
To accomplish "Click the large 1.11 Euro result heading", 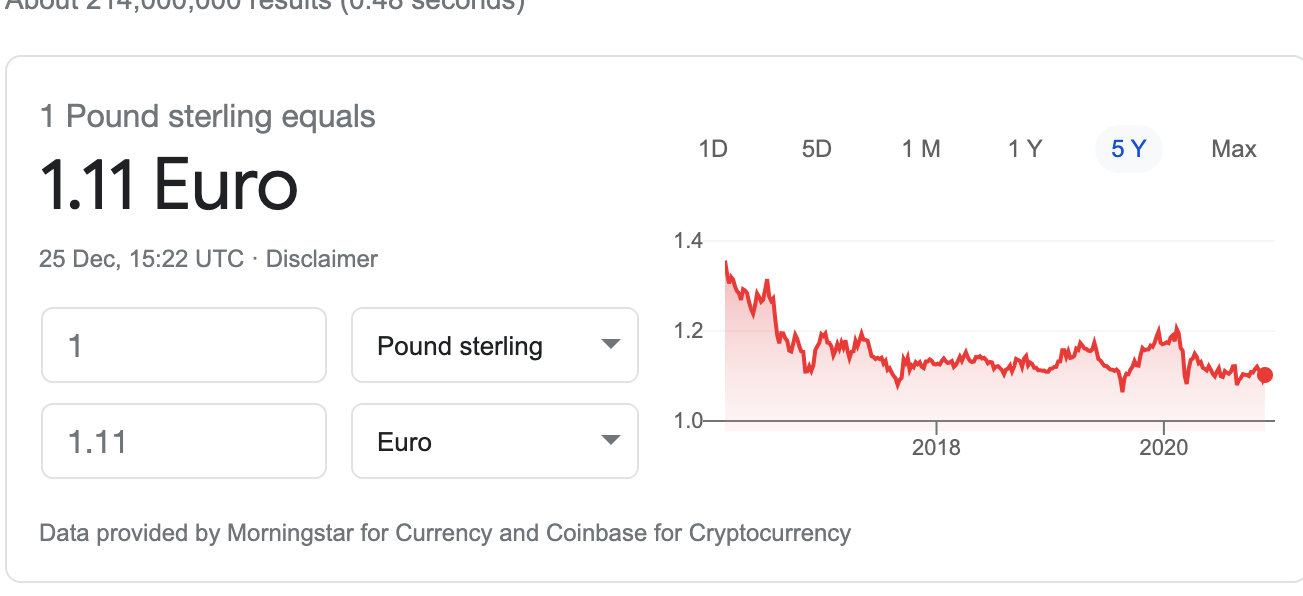I will pyautogui.click(x=169, y=186).
